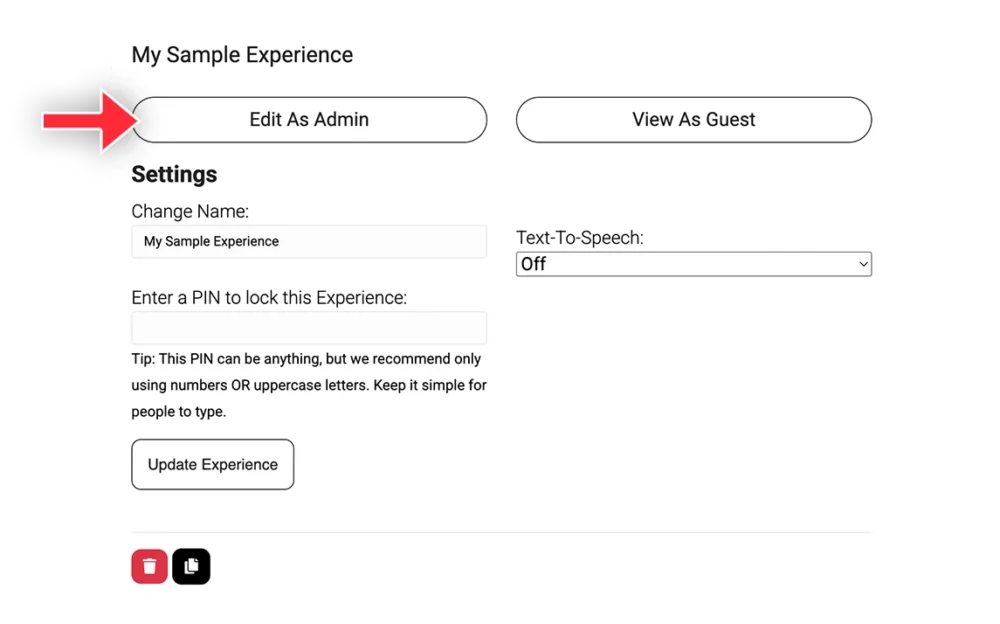The width and height of the screenshot is (1000, 624).
Task: Click the red arrow pointing at Edit As Admin
Action: [89, 121]
